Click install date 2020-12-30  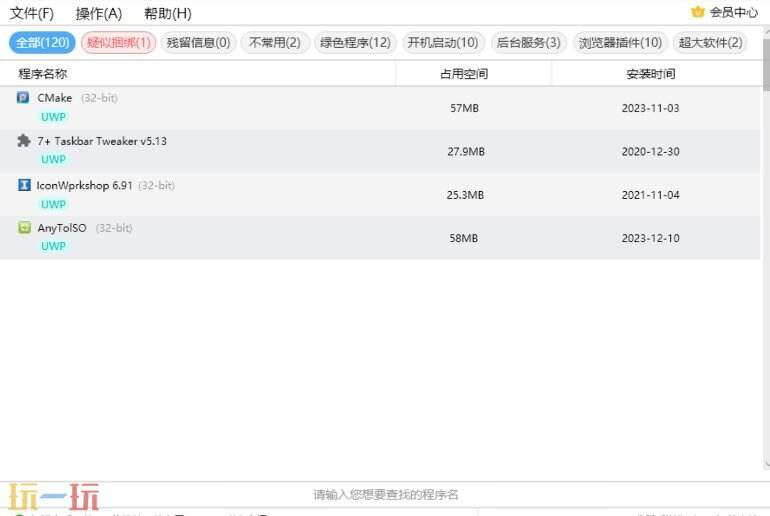coord(650,152)
